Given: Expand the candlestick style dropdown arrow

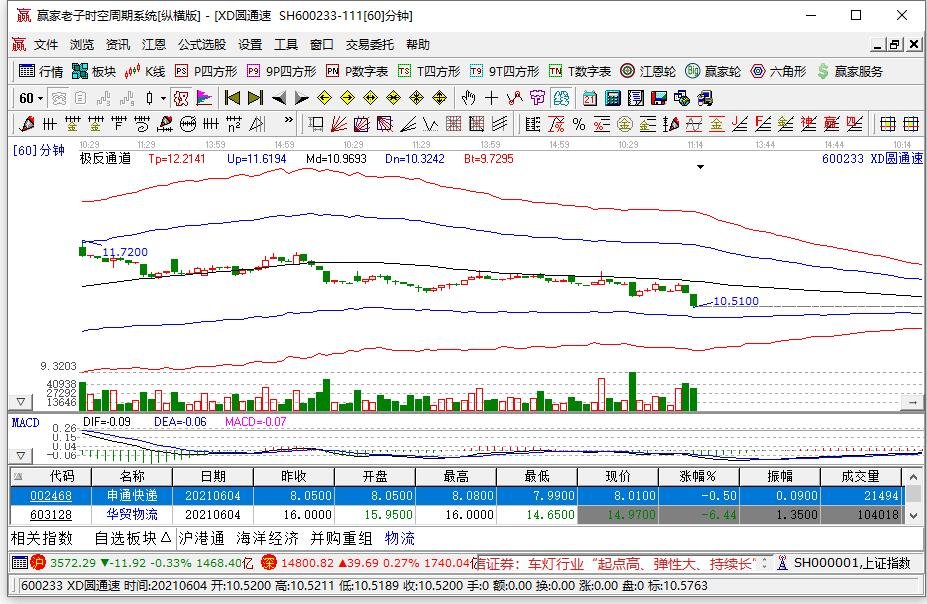Looking at the screenshot, I should 163,99.
